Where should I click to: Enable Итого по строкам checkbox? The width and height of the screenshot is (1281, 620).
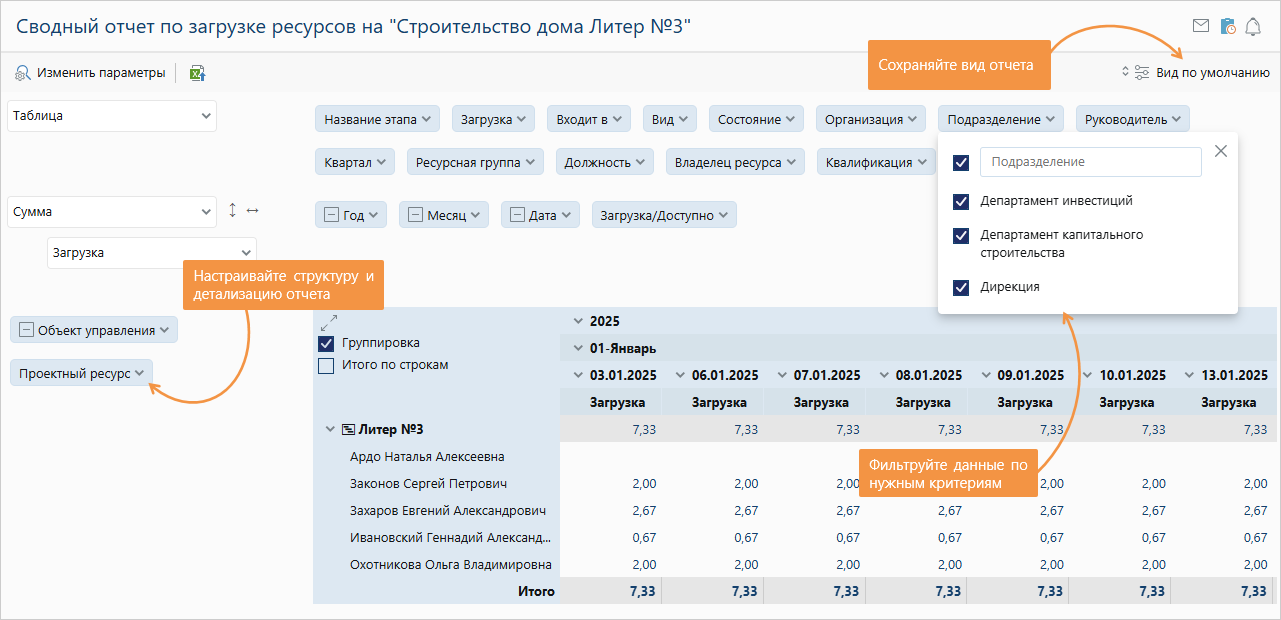coord(326,366)
